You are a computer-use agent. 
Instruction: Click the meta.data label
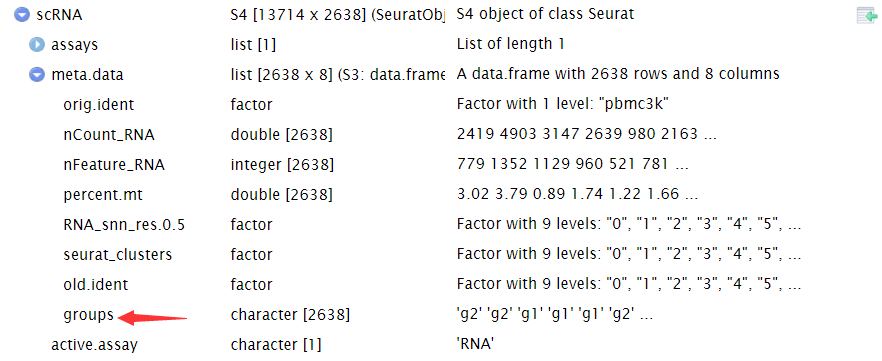click(x=87, y=74)
